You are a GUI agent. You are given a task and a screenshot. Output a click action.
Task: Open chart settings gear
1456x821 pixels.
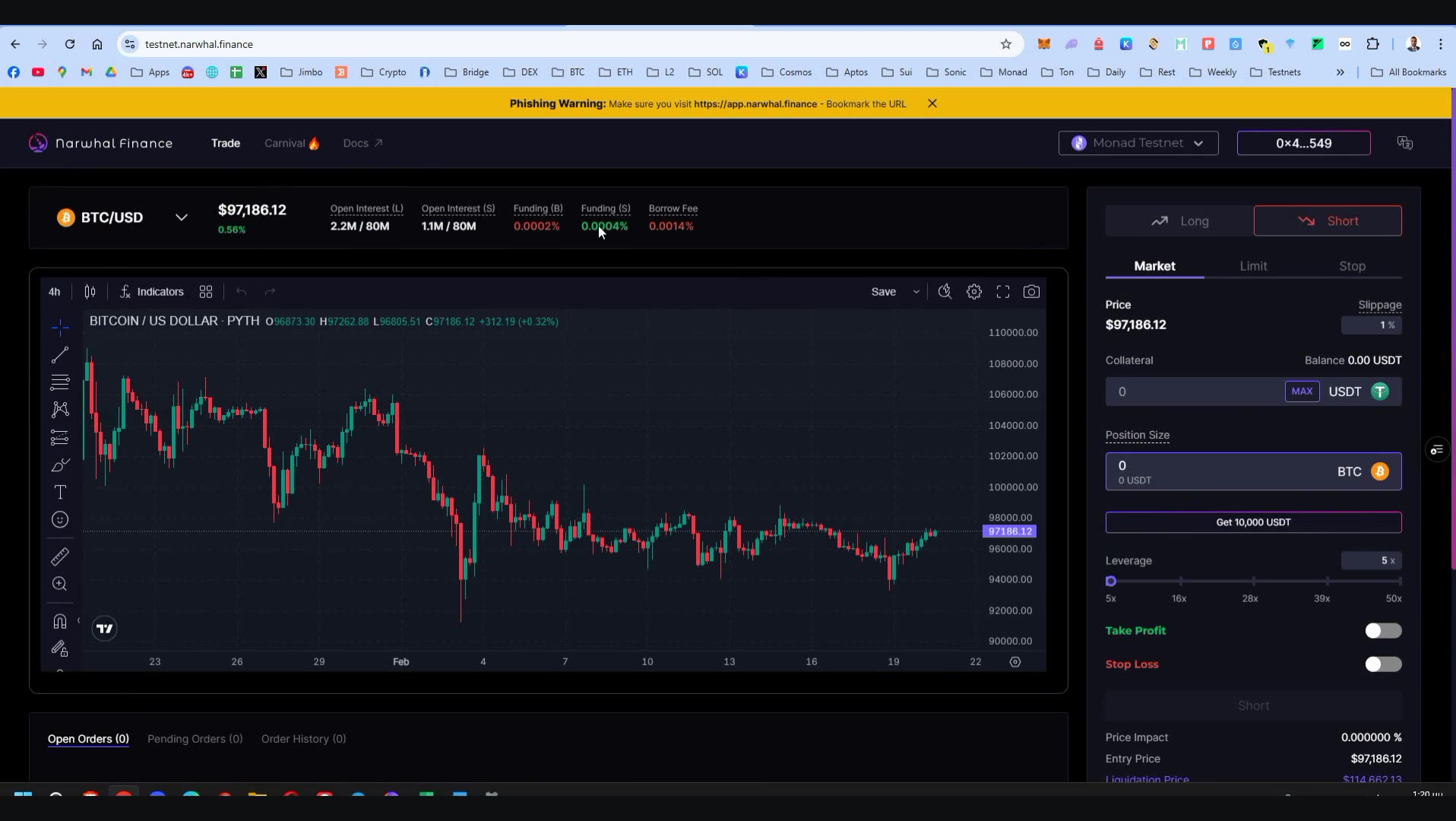(x=973, y=291)
